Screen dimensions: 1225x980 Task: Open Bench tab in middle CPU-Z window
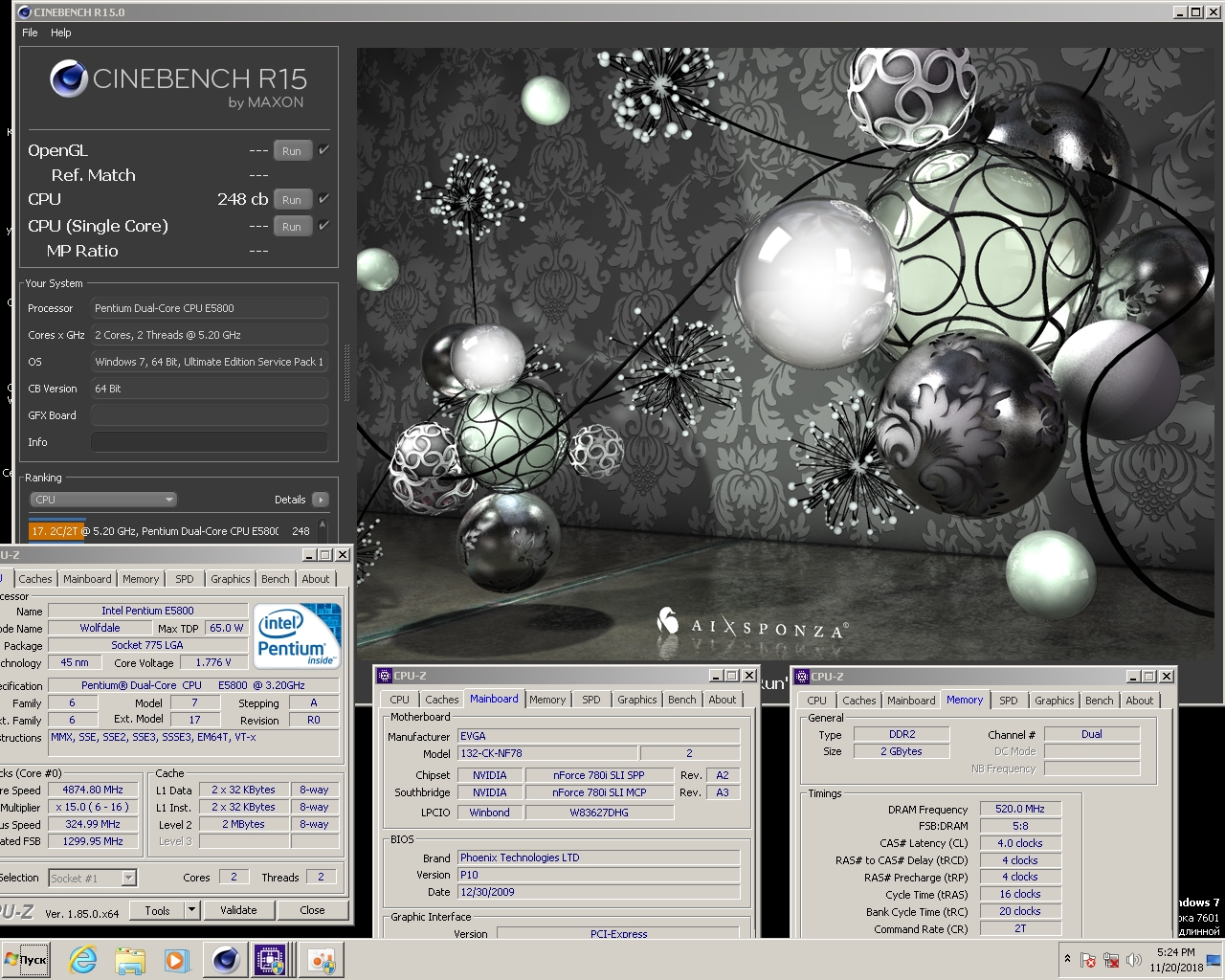pos(682,700)
